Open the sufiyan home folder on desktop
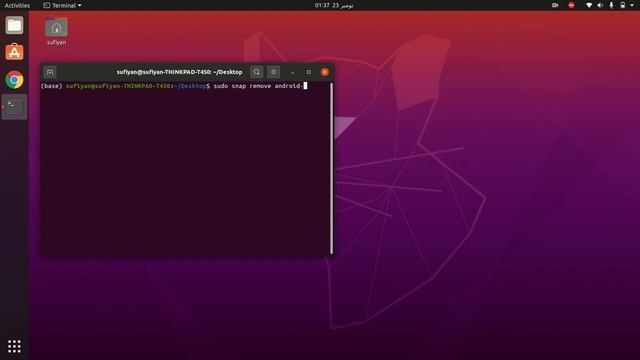 (56, 31)
